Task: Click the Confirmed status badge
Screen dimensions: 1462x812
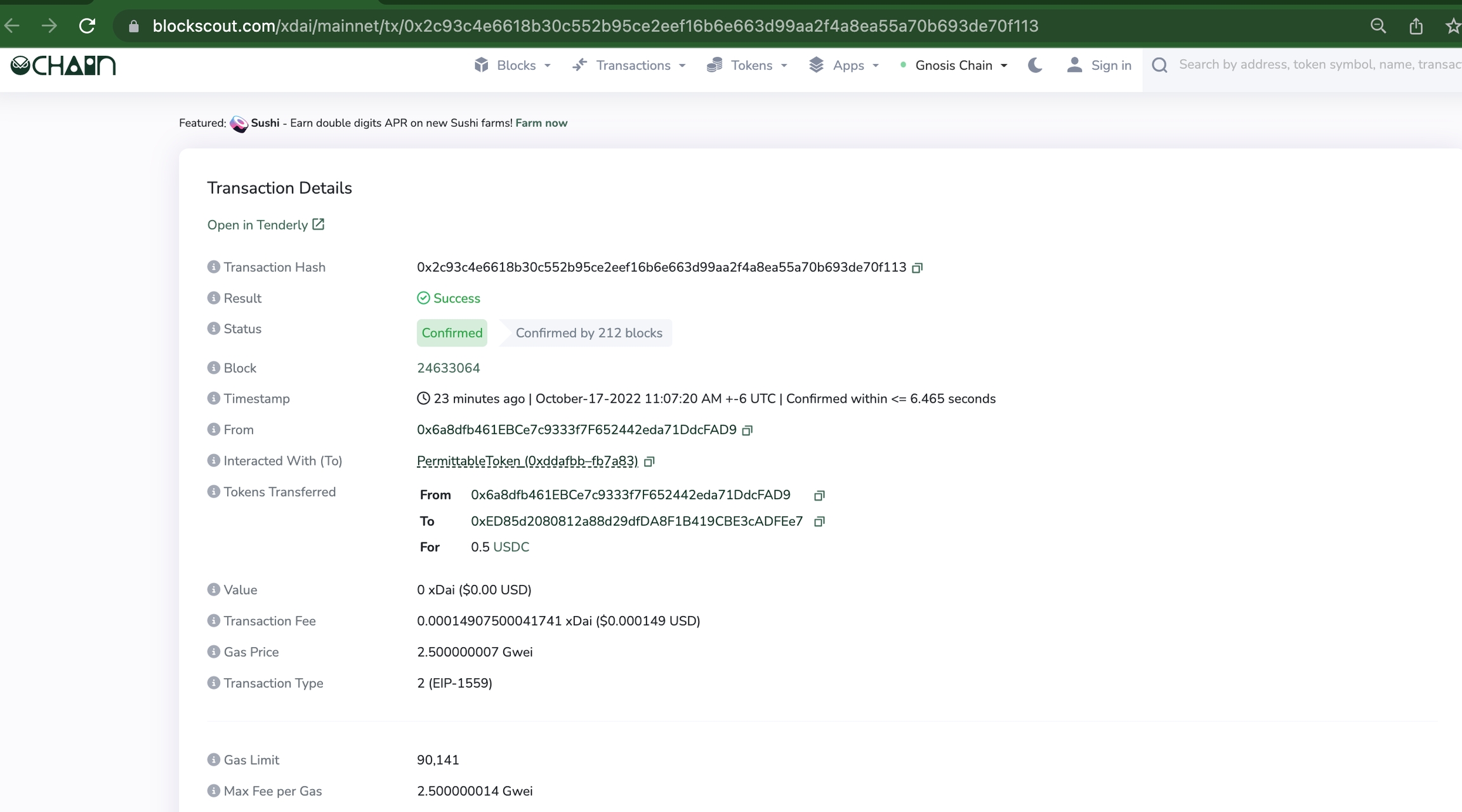Action: (x=452, y=333)
